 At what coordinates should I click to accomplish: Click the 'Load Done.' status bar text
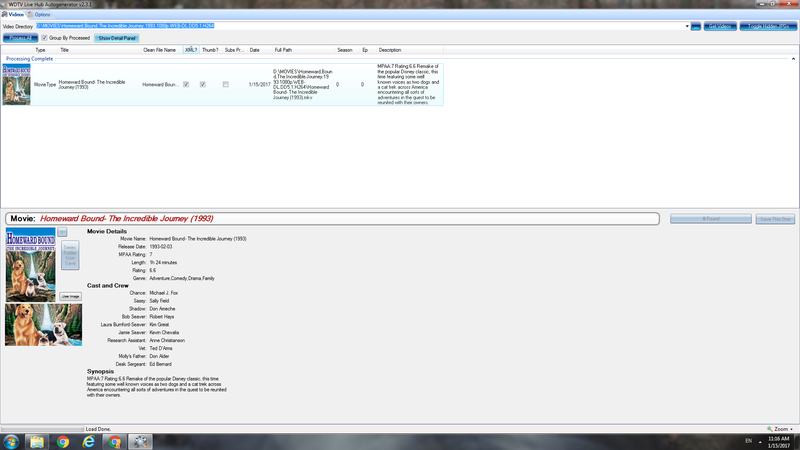(x=98, y=429)
